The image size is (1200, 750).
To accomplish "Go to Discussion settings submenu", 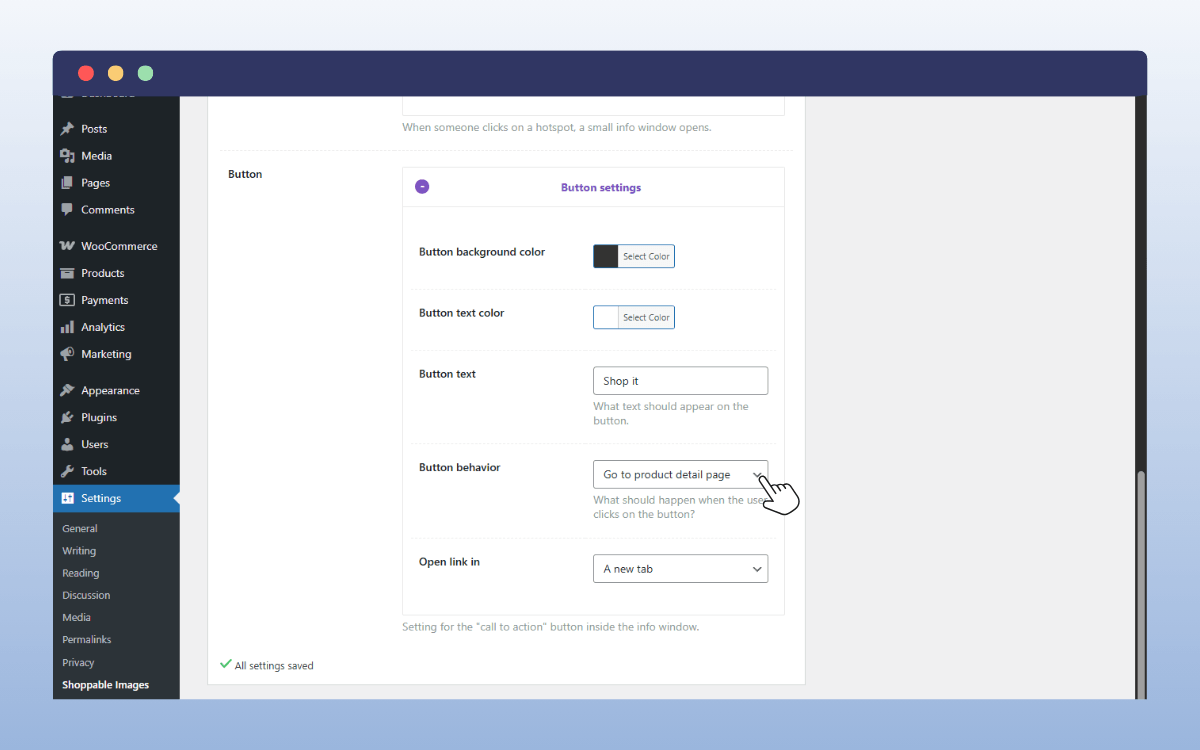I will coord(86,595).
